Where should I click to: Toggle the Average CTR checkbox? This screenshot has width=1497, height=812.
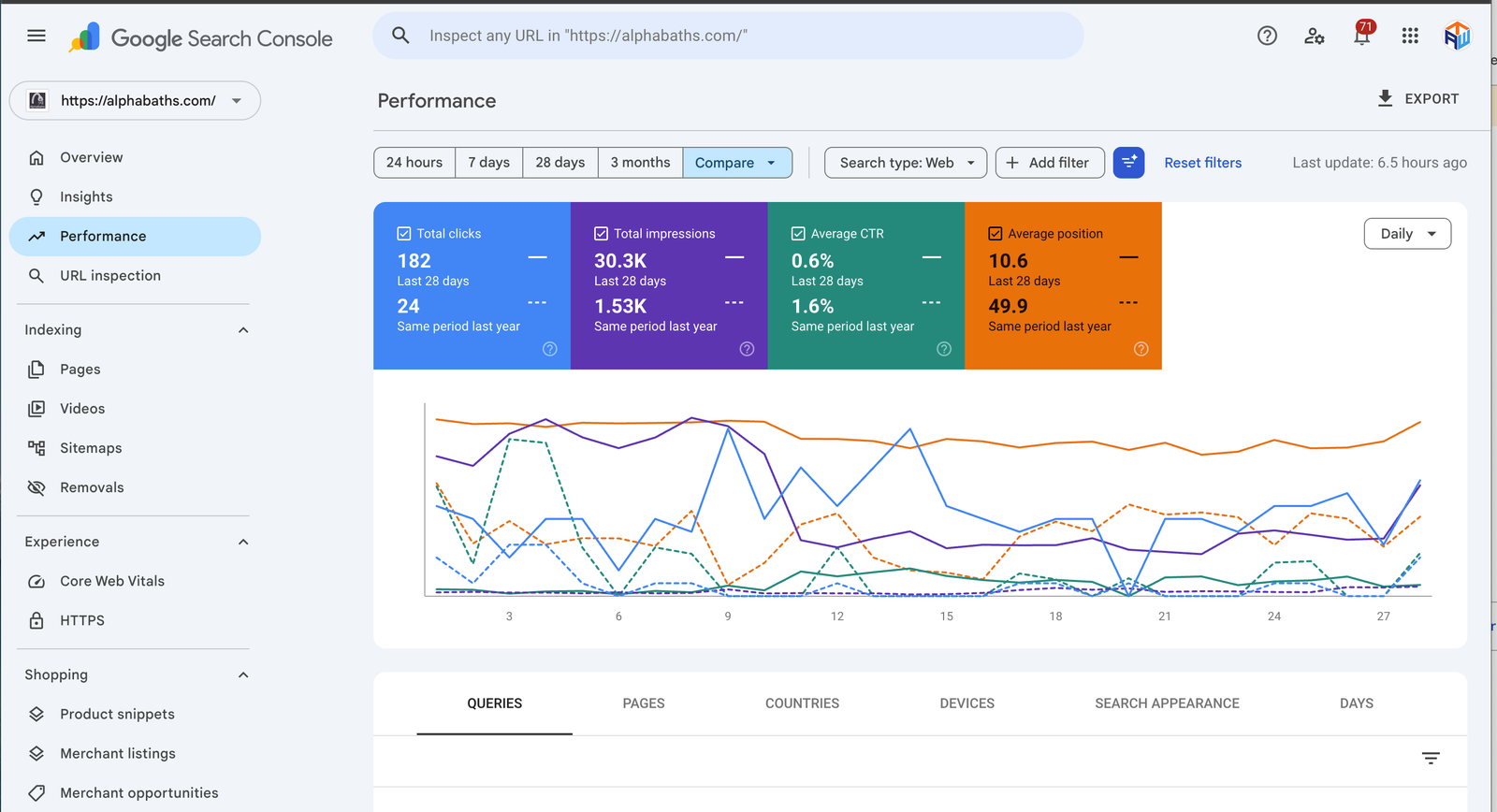point(798,234)
